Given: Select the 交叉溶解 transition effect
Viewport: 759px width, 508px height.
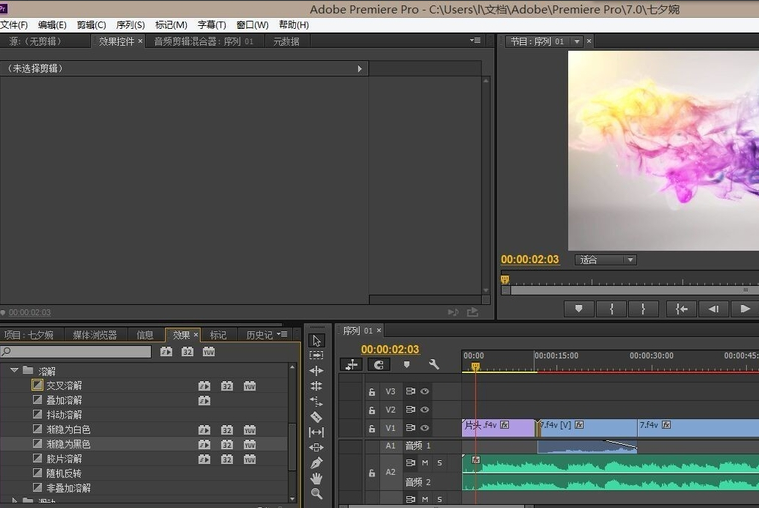Looking at the screenshot, I should (63, 385).
